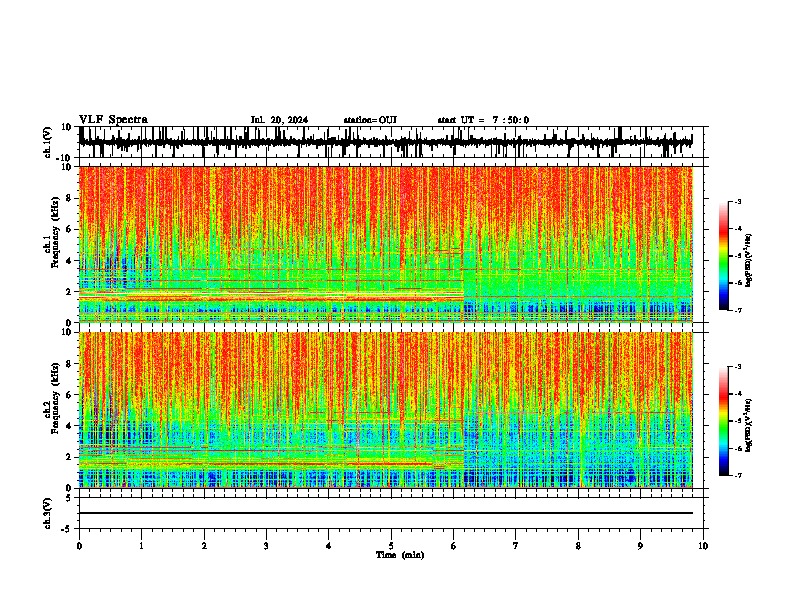Click inside the ch.1 spectrogram panel
Viewport: 792px width, 612px height.
386,244
